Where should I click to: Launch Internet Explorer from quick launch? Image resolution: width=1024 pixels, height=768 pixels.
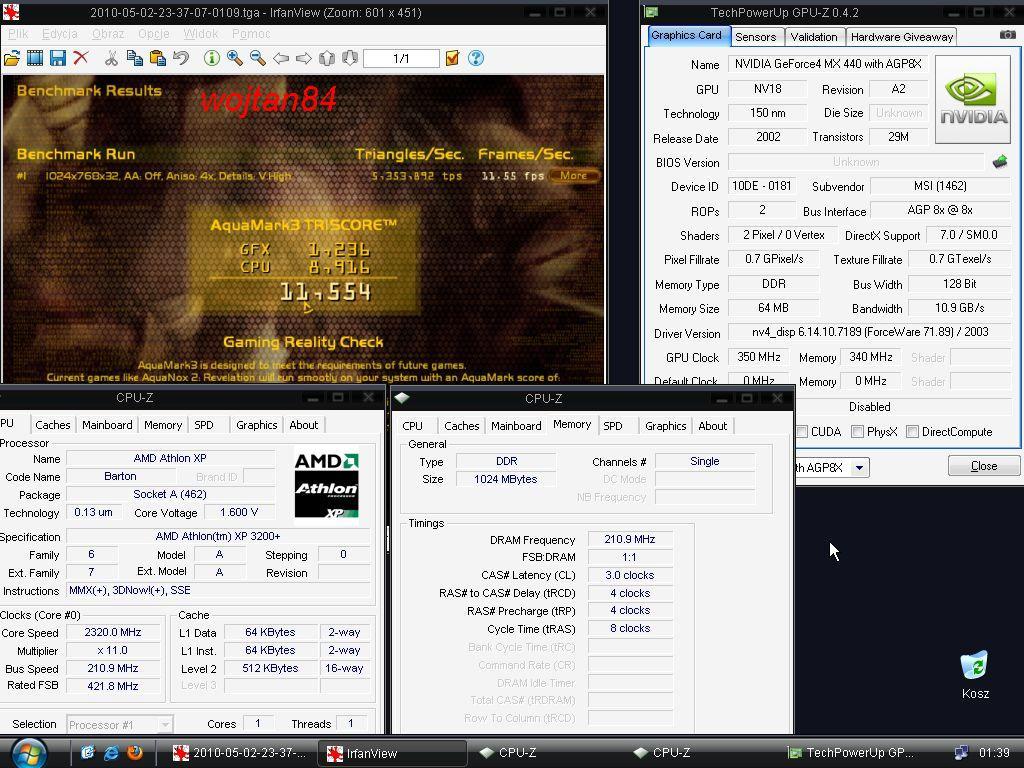click(x=111, y=752)
